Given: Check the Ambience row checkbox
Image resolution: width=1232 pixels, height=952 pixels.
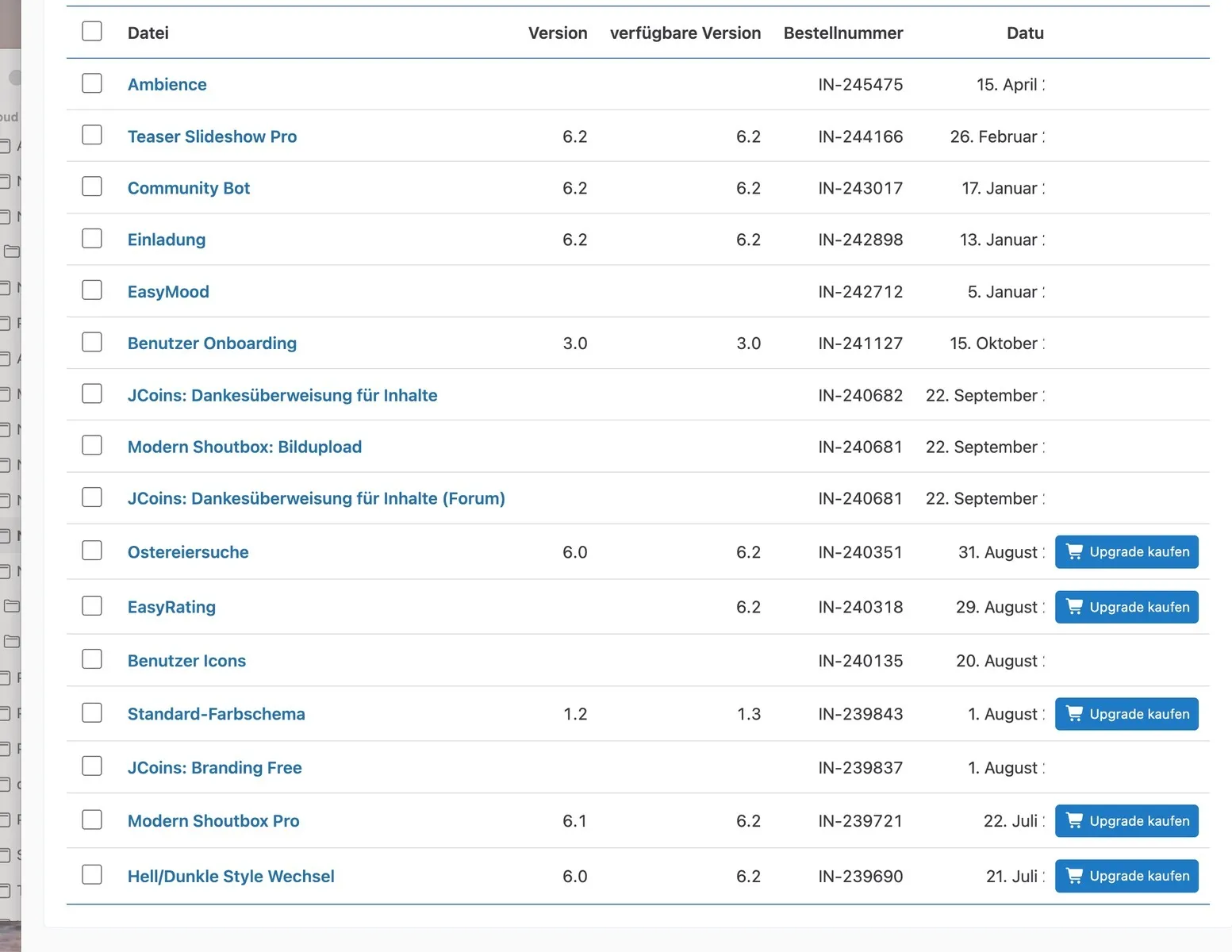Looking at the screenshot, I should pos(92,83).
